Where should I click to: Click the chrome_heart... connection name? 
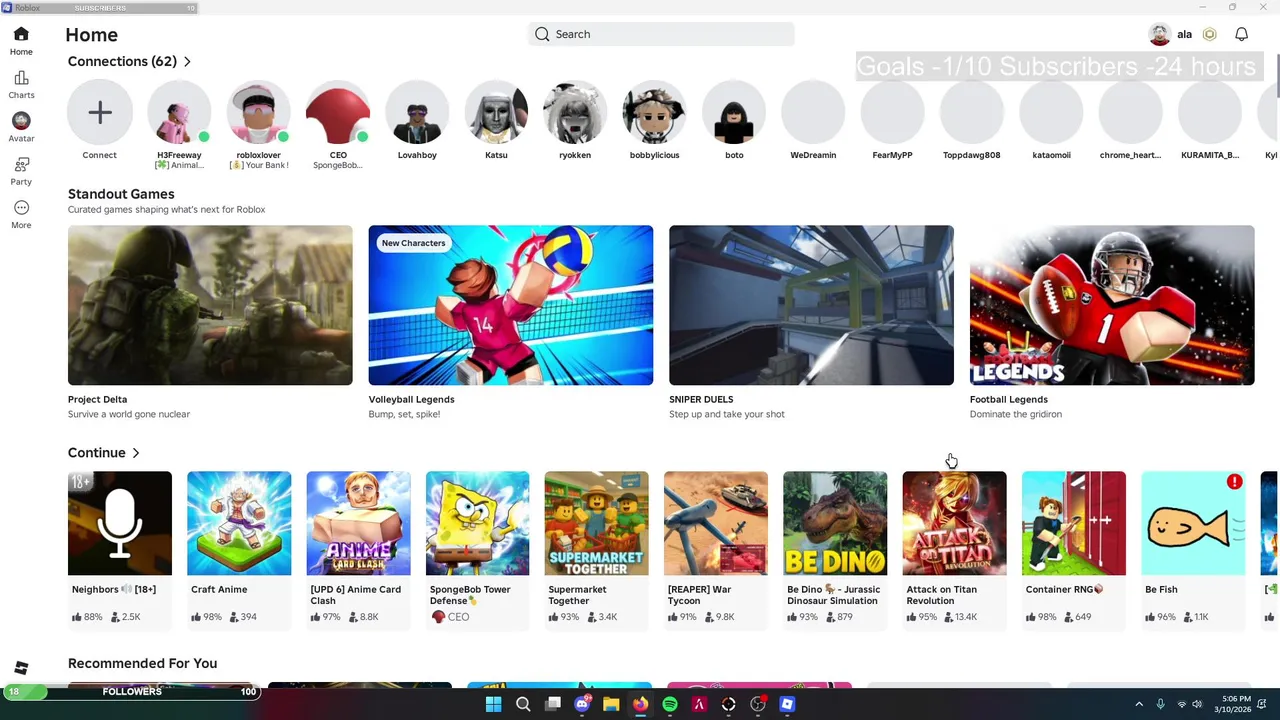1130,155
